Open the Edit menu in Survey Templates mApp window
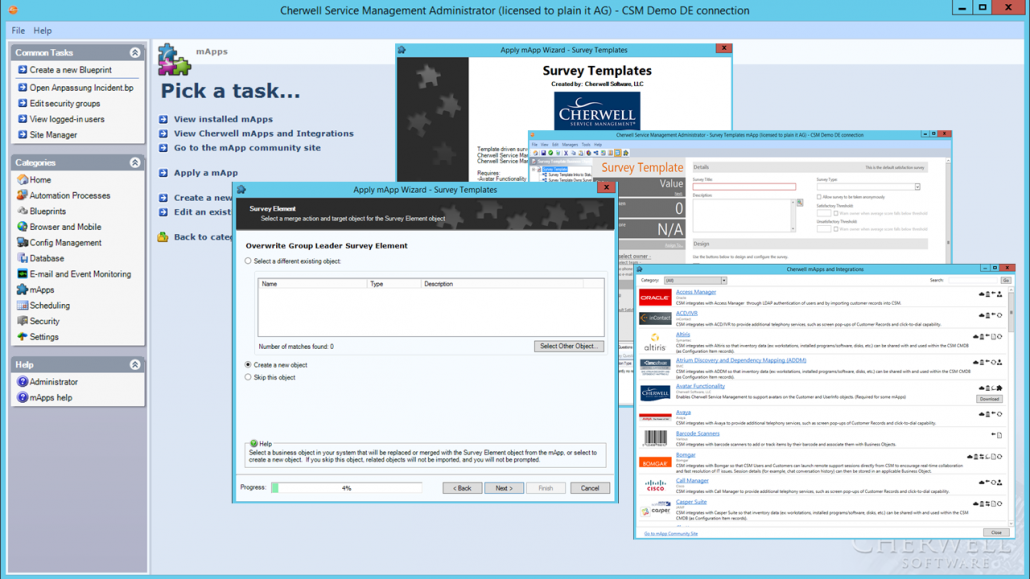 (555, 145)
